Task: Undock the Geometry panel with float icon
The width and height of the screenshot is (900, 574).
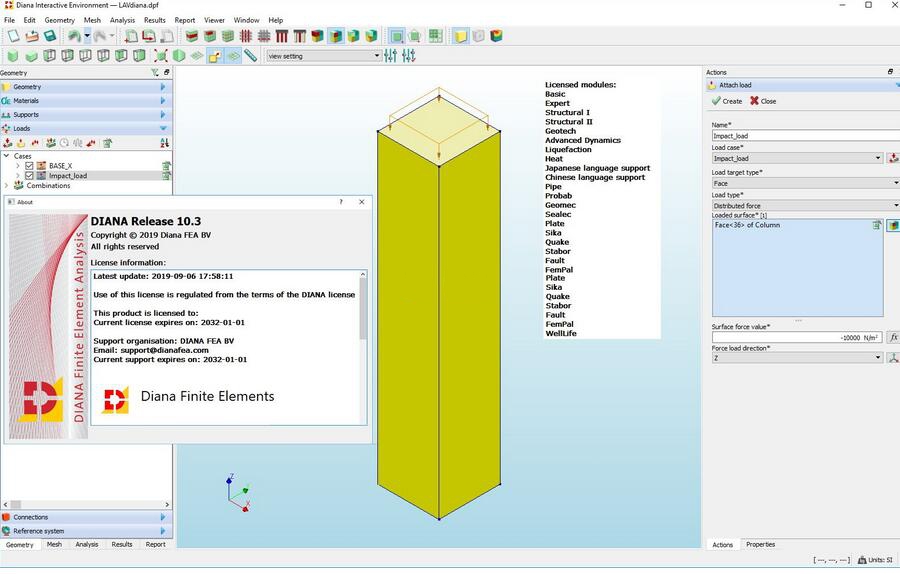Action: click(x=166, y=72)
